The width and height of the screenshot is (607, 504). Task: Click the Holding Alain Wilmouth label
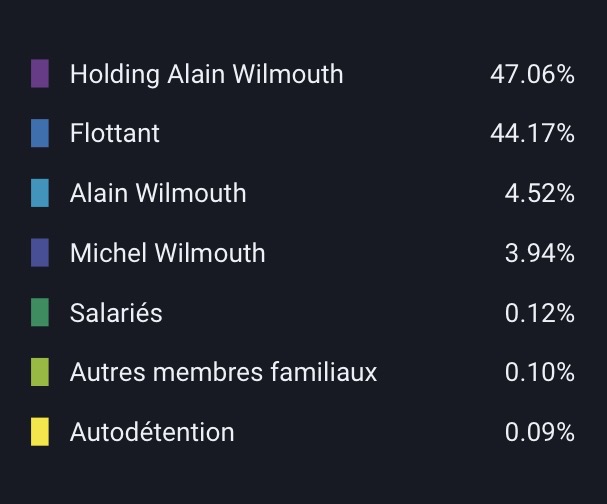[206, 74]
